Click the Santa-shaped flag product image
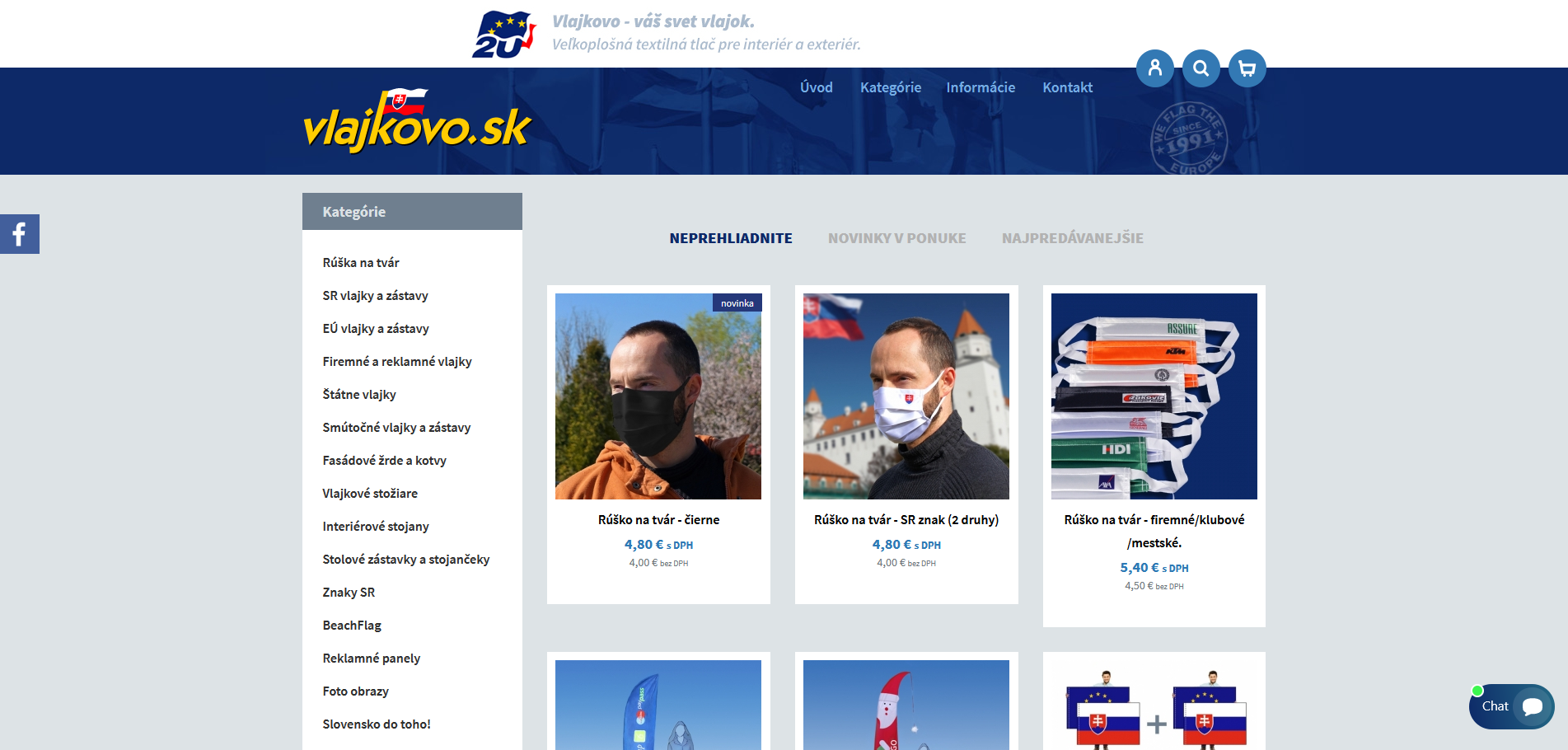Screen dimensions: 1568x750 tap(906, 705)
